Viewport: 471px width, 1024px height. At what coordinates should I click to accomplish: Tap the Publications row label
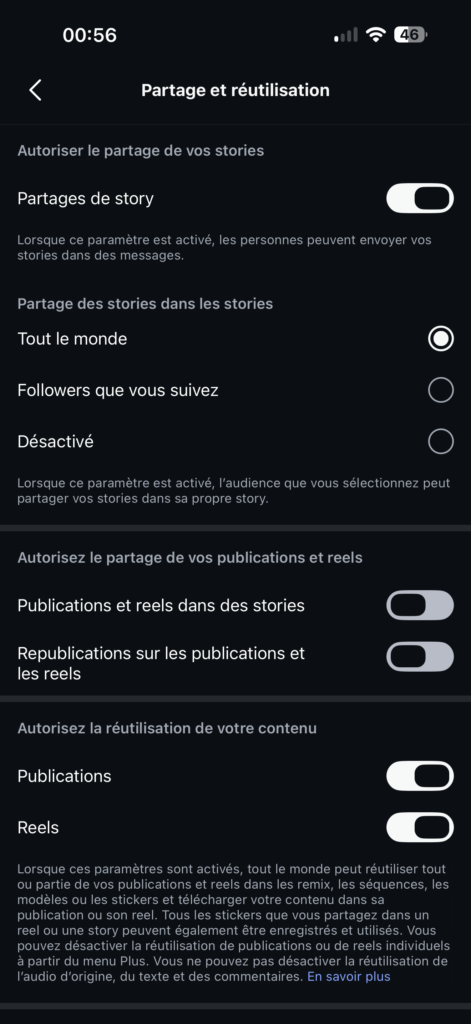[65, 776]
